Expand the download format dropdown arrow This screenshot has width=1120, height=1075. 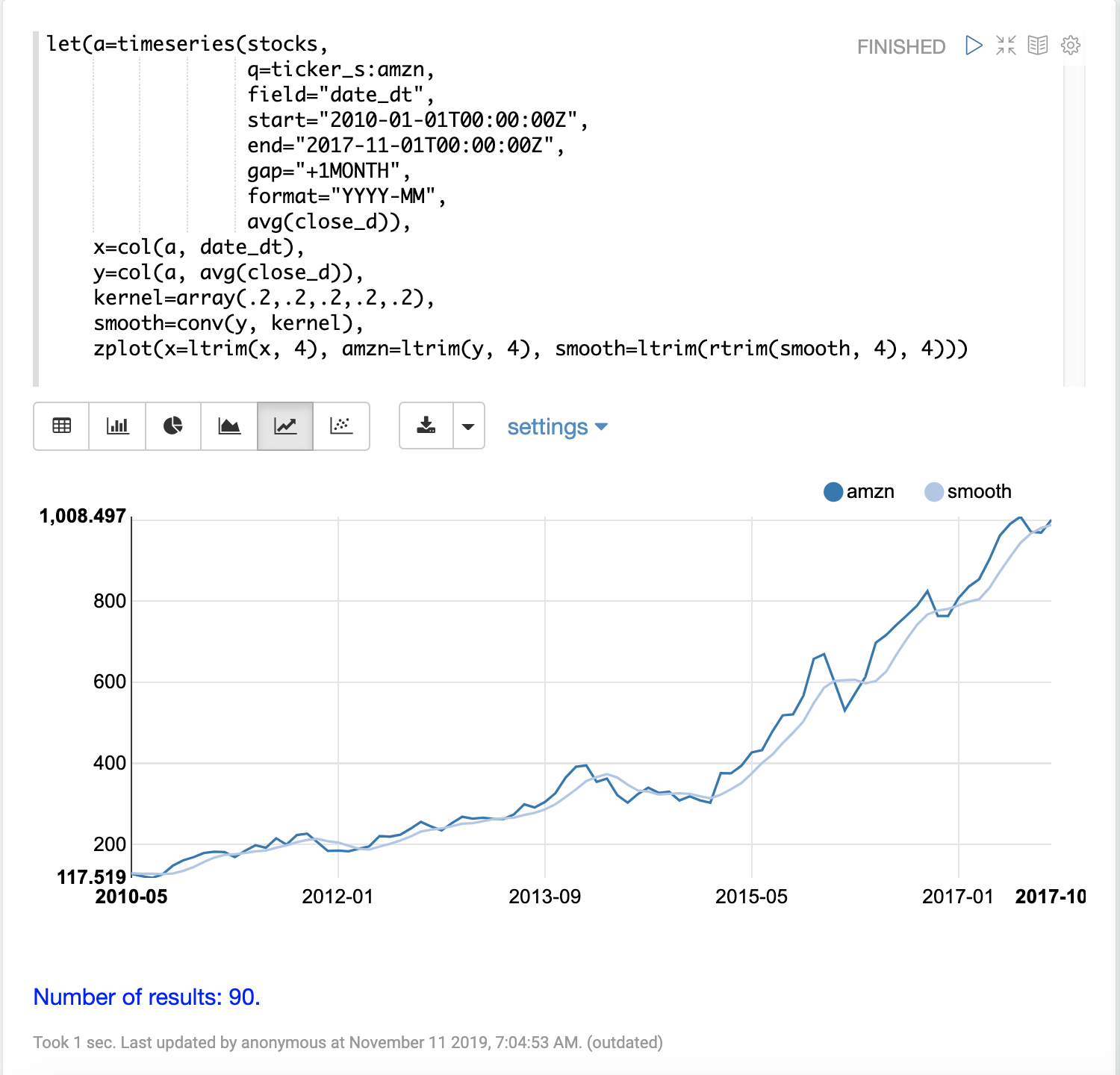click(x=469, y=426)
